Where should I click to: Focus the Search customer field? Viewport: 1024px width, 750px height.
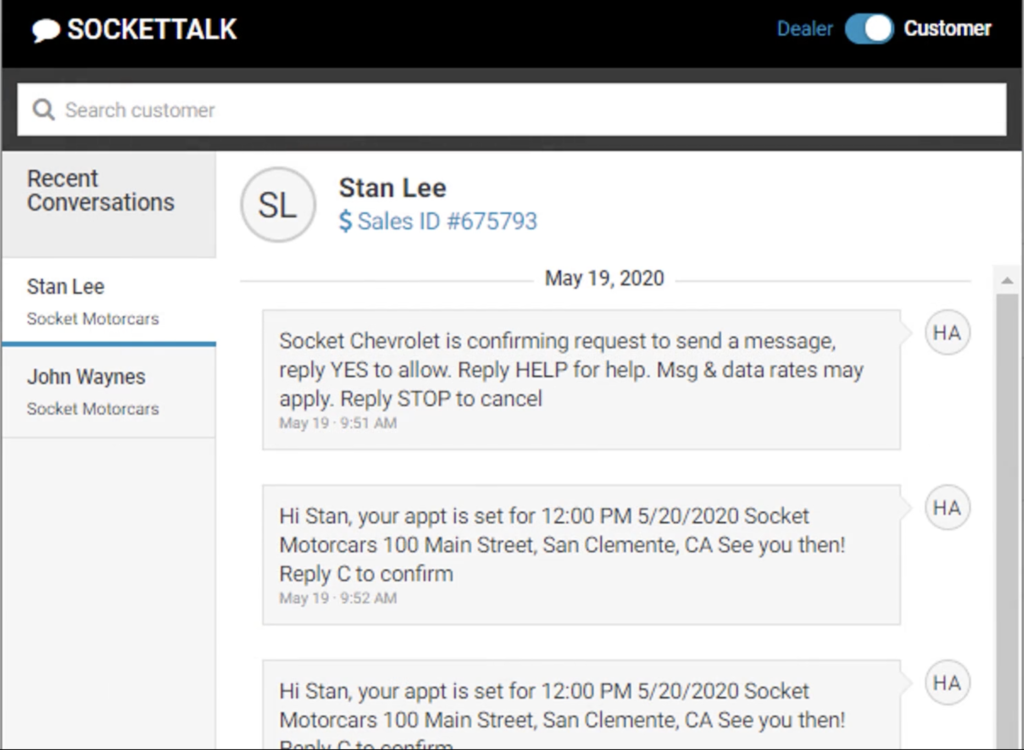[x=511, y=110]
